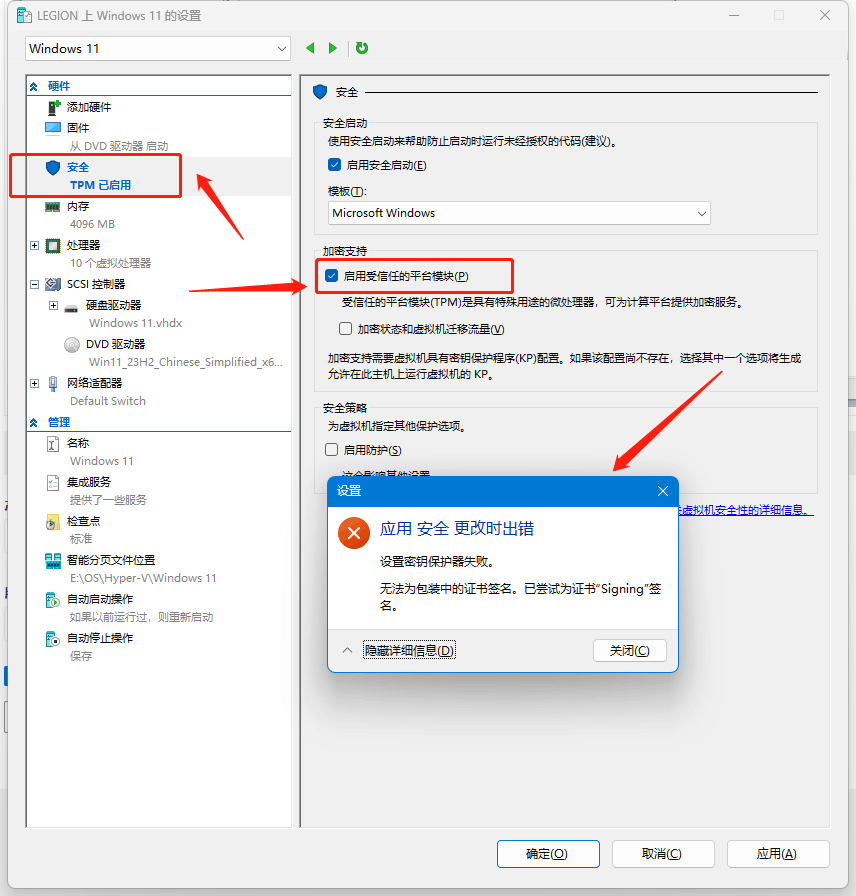Open the Microsoft Windows template dropdown
The image size is (856, 896).
click(519, 213)
